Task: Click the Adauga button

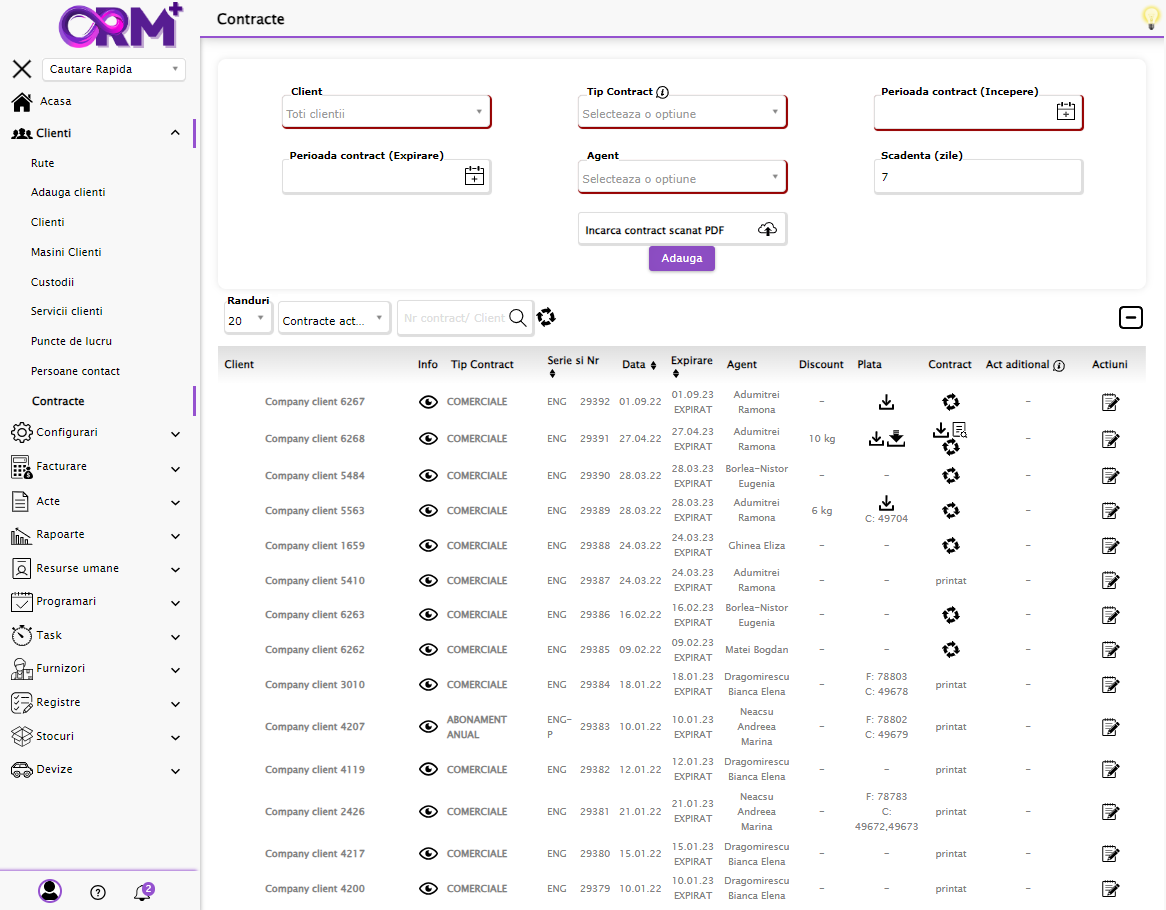Action: 681,259
